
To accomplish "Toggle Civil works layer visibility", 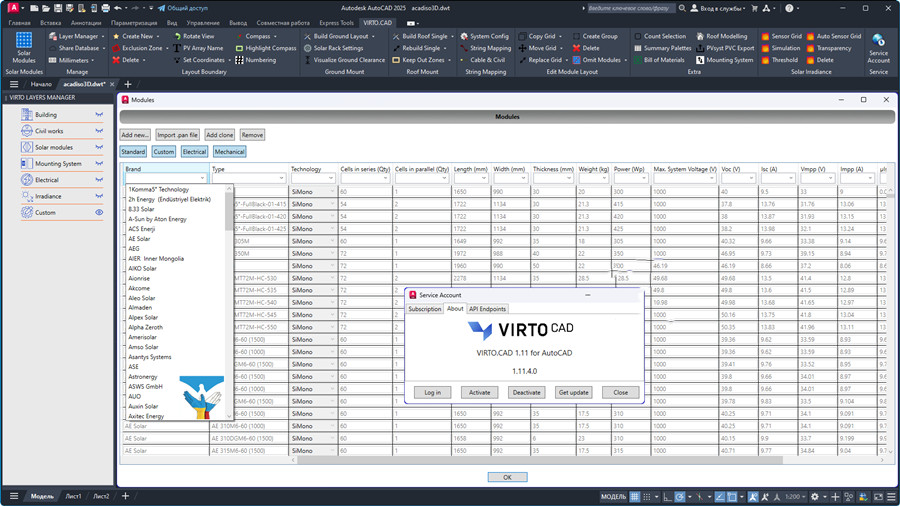I will point(99,131).
